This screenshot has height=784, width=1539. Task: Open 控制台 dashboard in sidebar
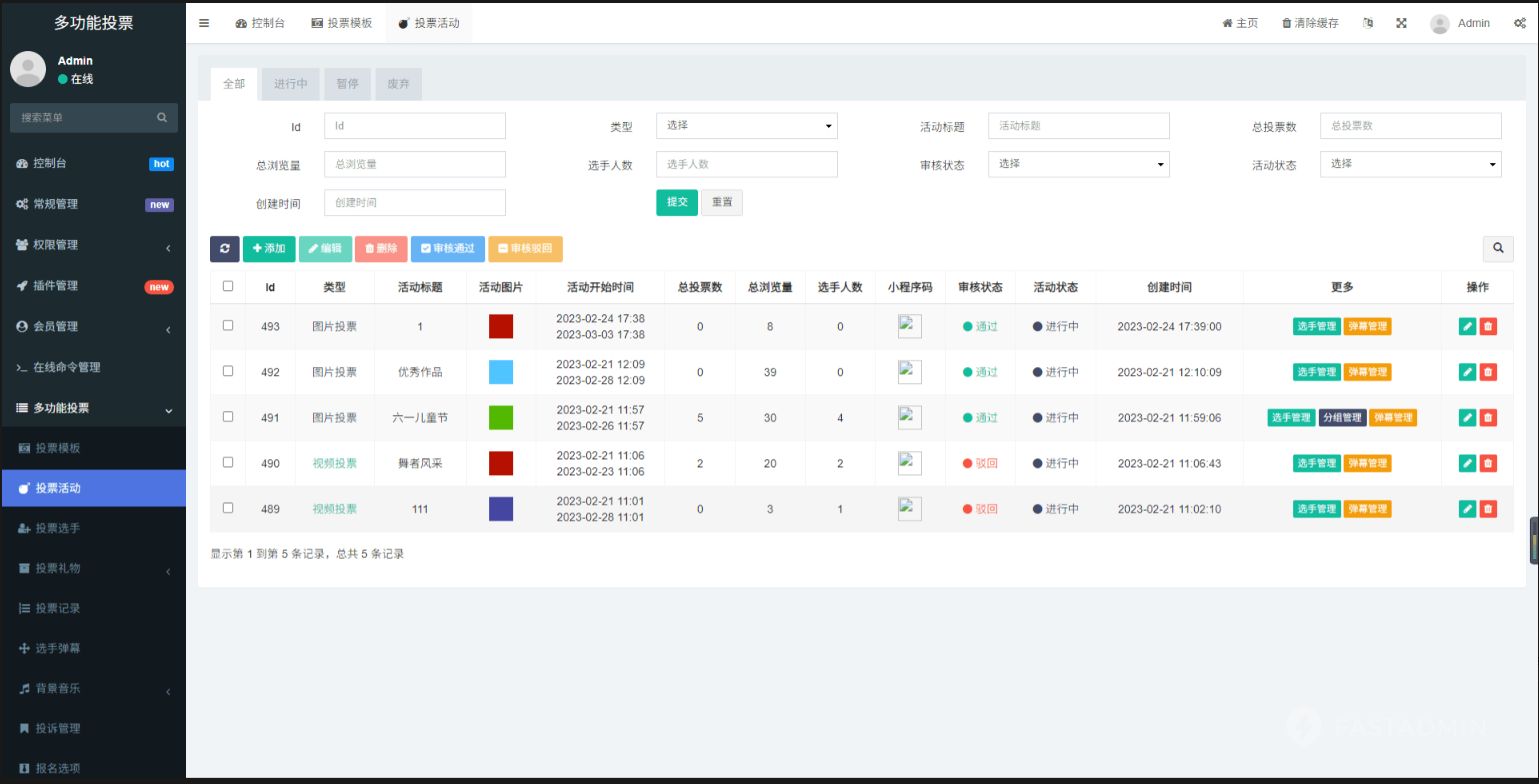point(93,163)
